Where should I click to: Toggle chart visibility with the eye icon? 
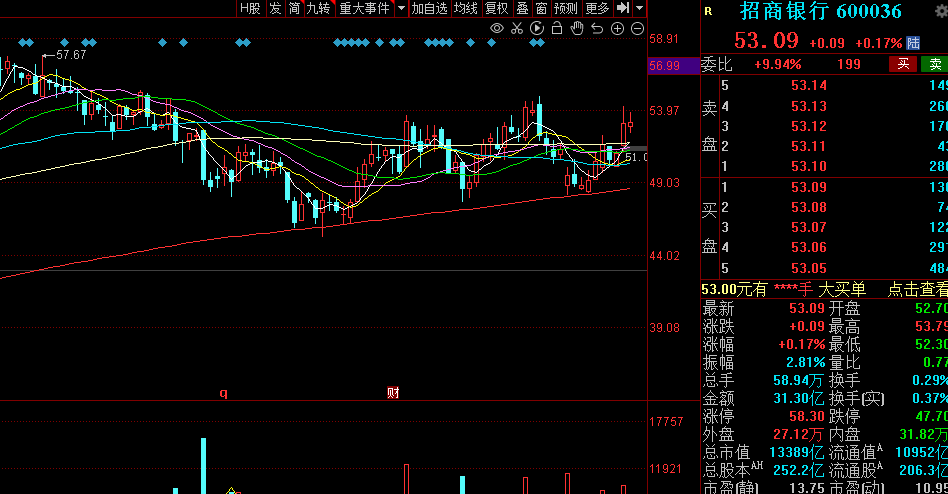[x=497, y=28]
